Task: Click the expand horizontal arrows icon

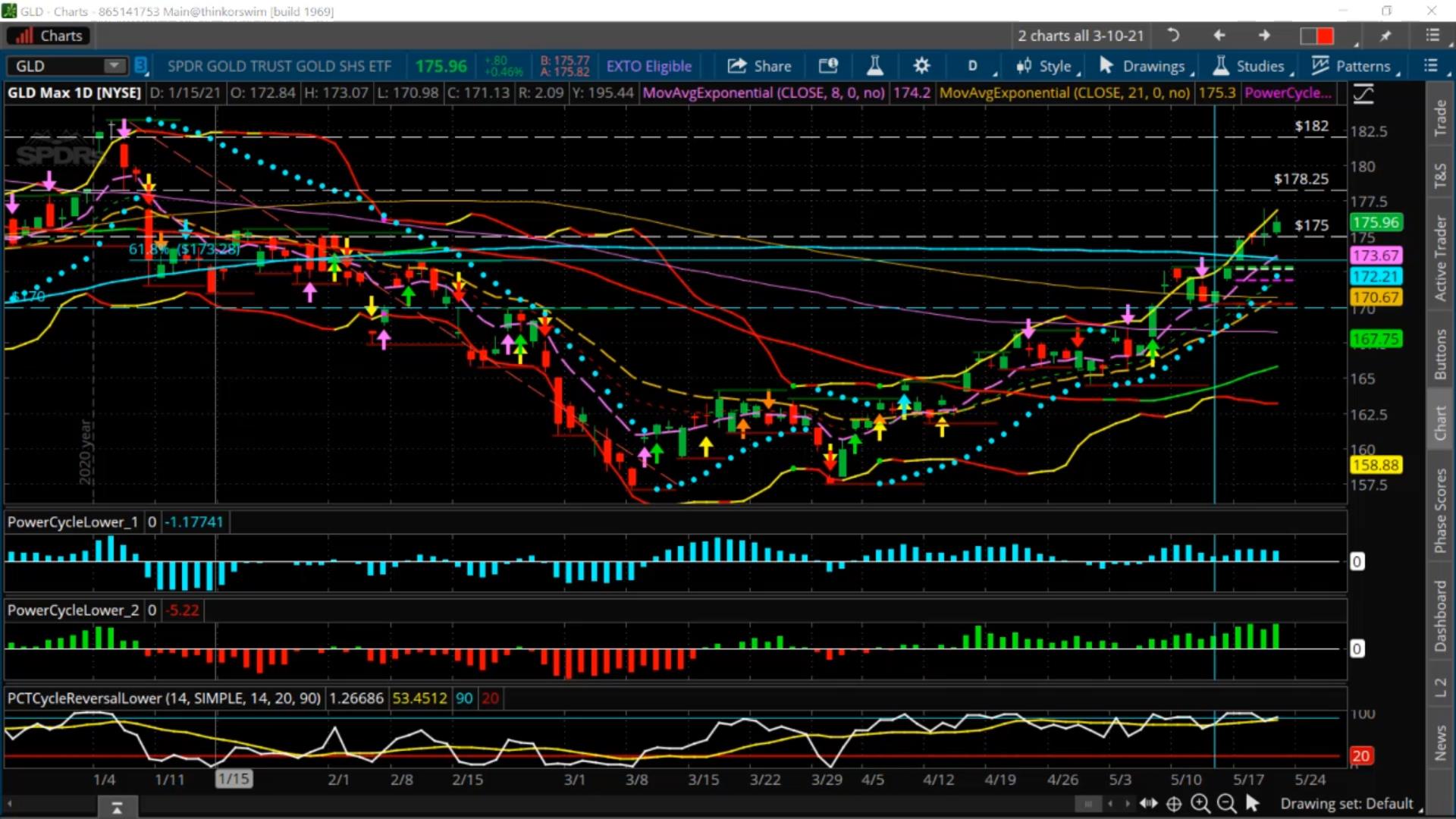Action: [1149, 803]
